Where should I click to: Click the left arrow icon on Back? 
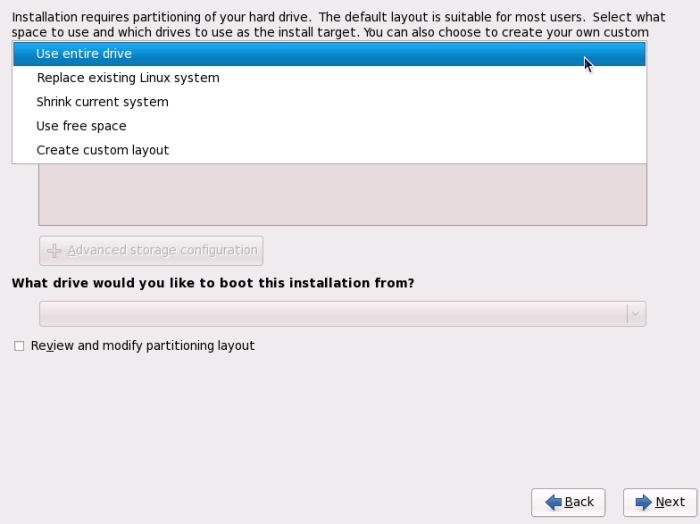[552, 502]
